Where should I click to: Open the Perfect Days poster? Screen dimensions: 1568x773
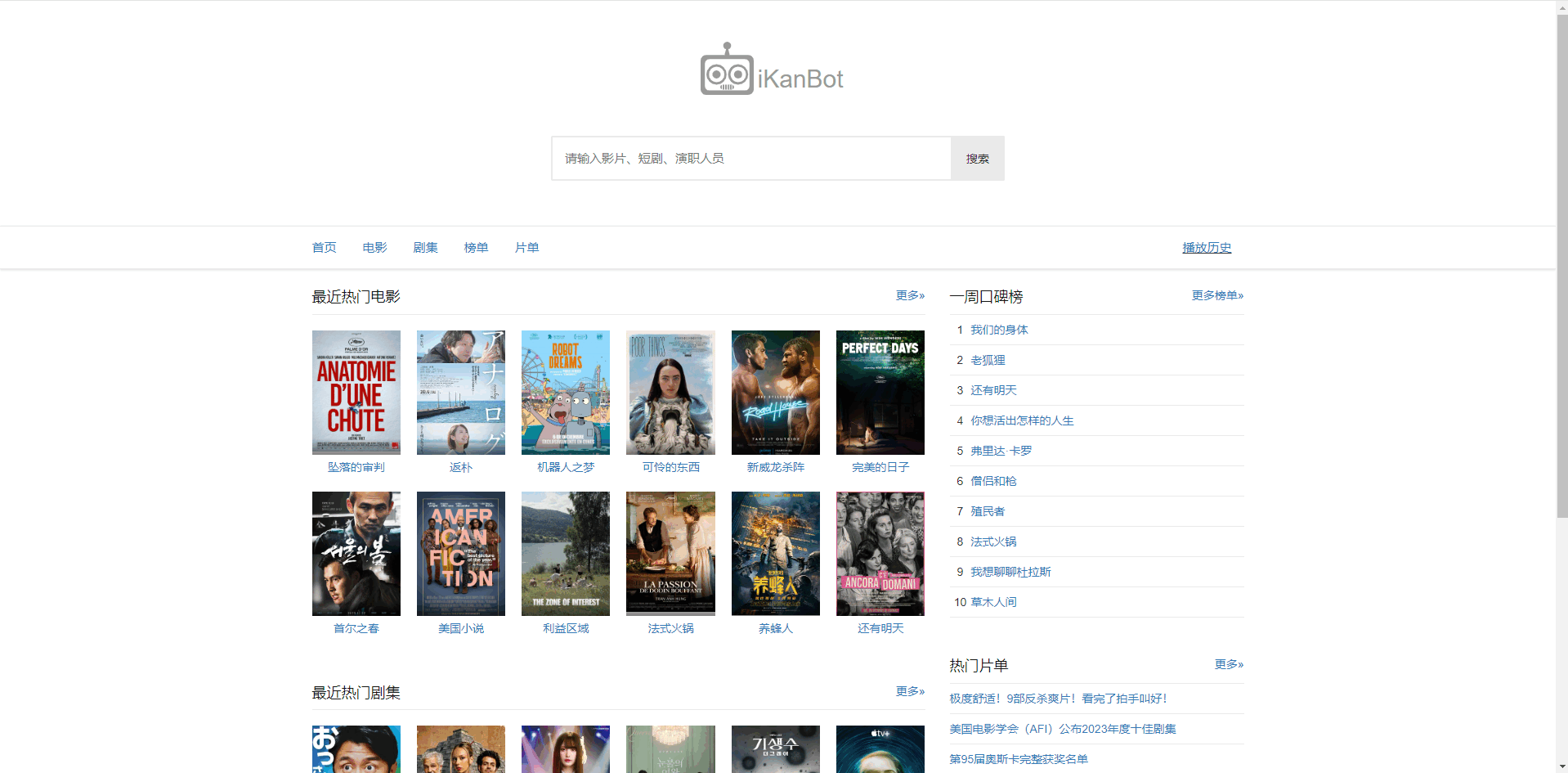tap(880, 393)
